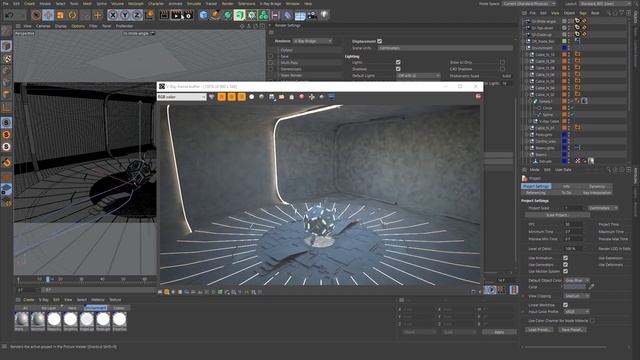This screenshot has height=360, width=640.
Task: Click the Color swatch in Project Settings
Action: (x=575, y=287)
